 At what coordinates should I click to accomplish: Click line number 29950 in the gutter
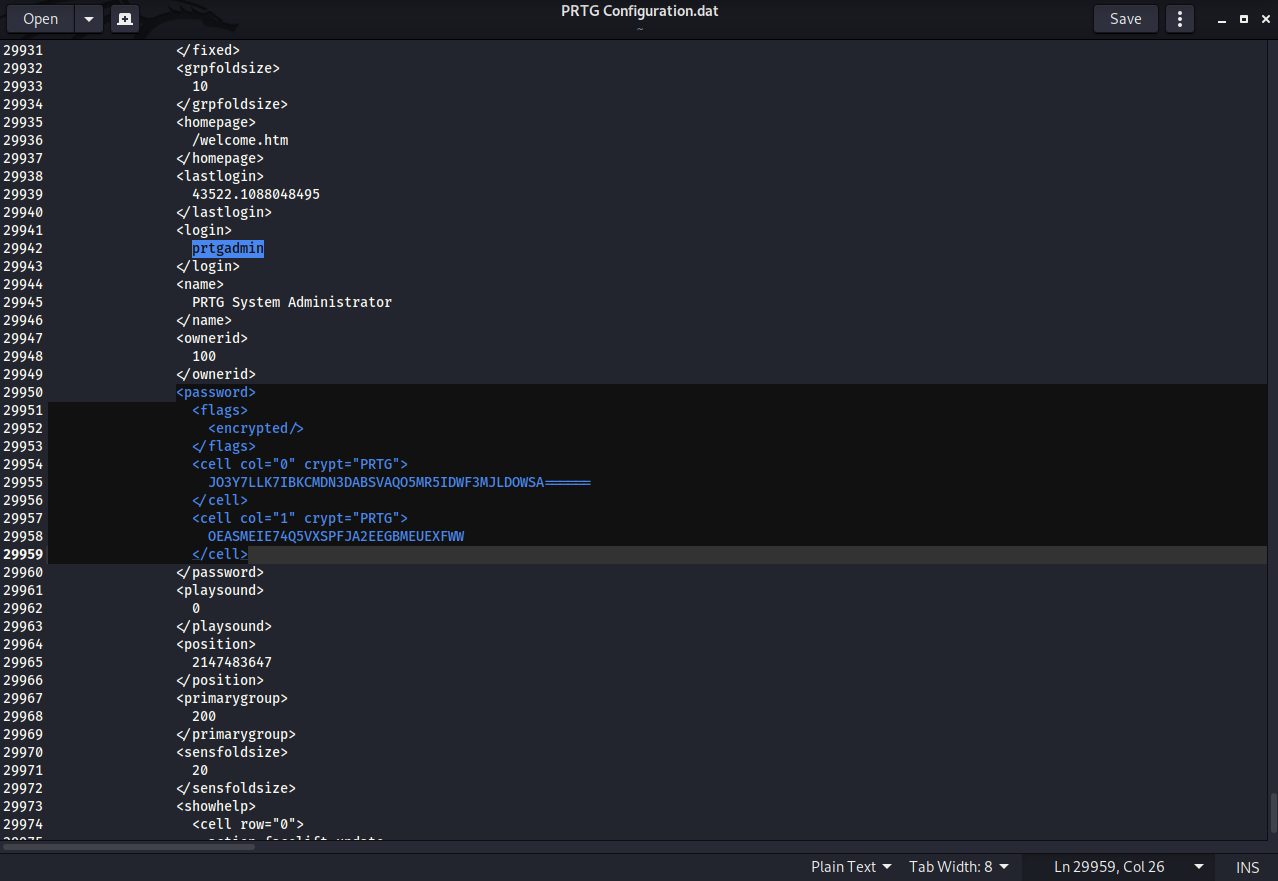coord(23,392)
